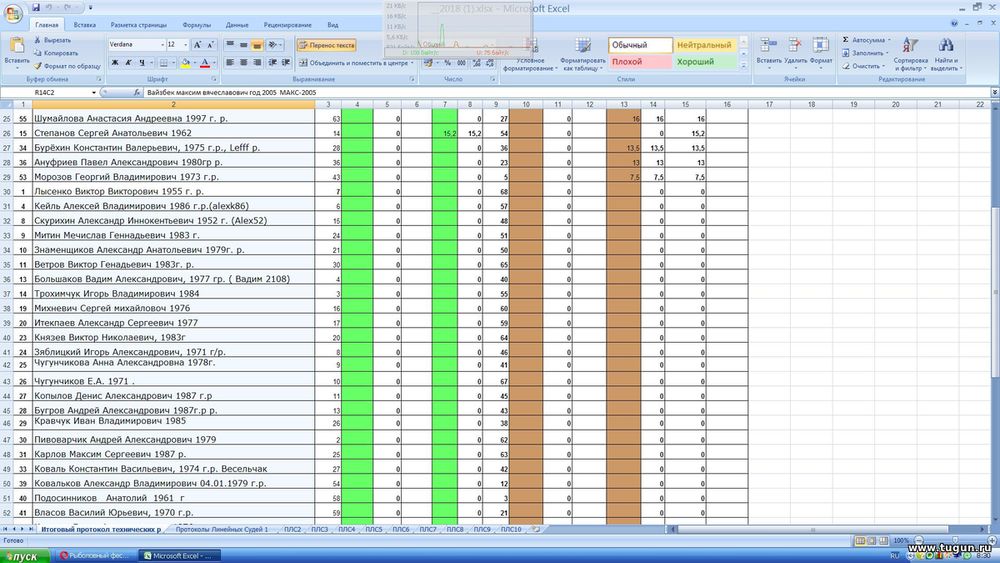
Task: Open Найти и выделить binoculars
Action: click(946, 53)
